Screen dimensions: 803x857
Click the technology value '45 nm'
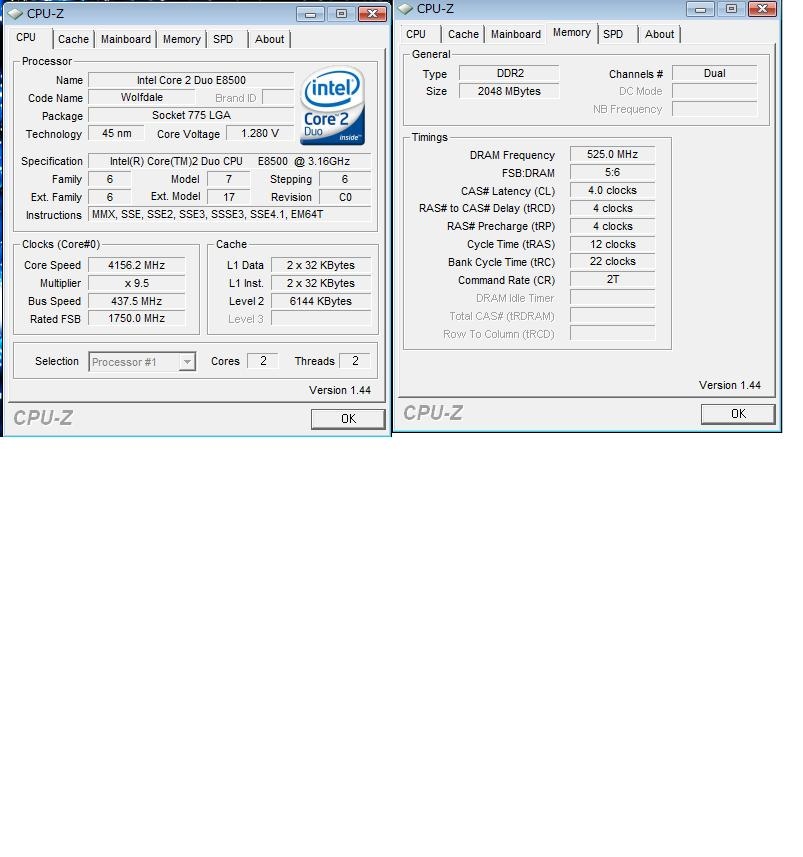coord(116,133)
